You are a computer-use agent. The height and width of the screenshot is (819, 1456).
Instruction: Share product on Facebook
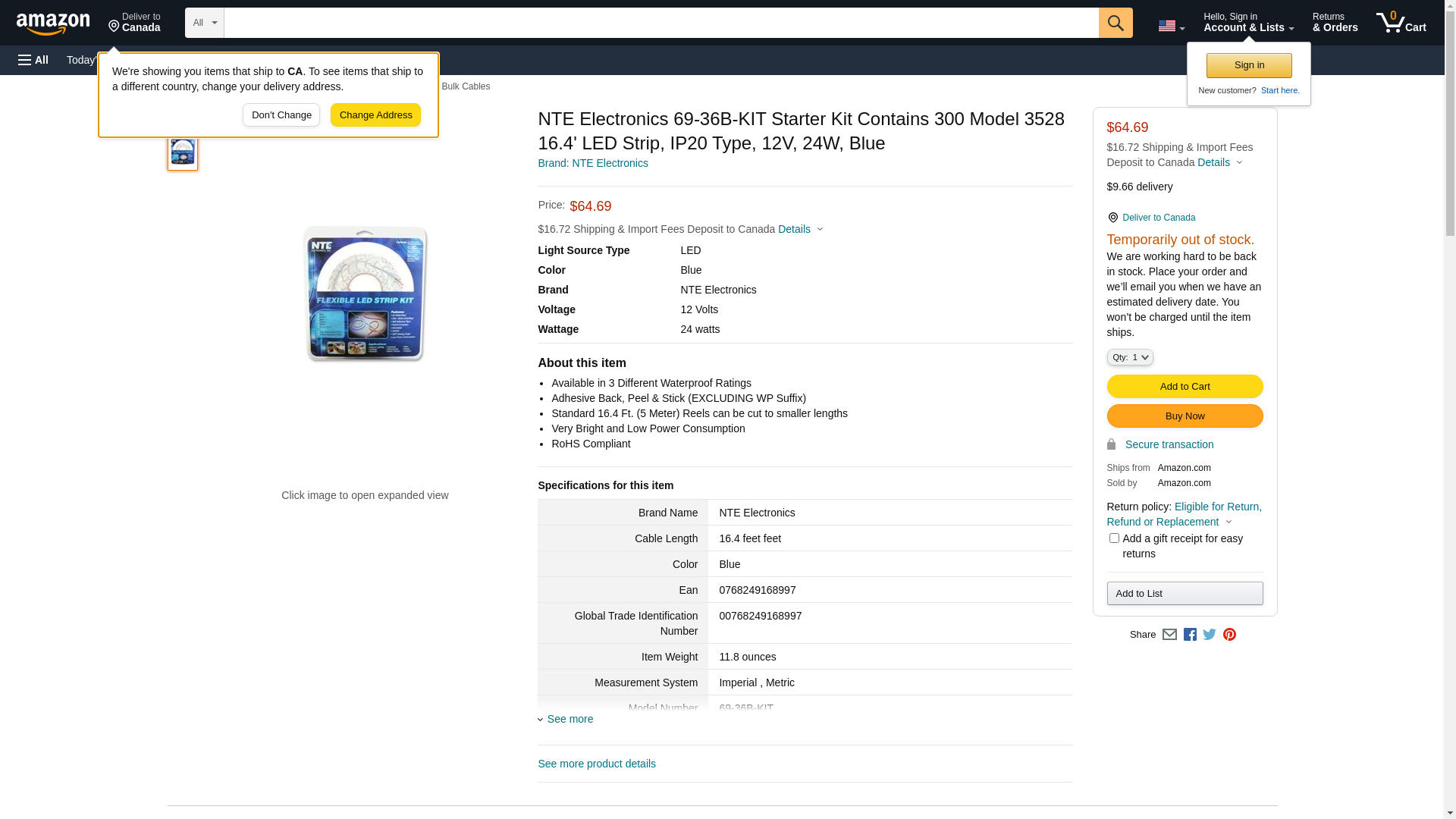tap(1190, 635)
